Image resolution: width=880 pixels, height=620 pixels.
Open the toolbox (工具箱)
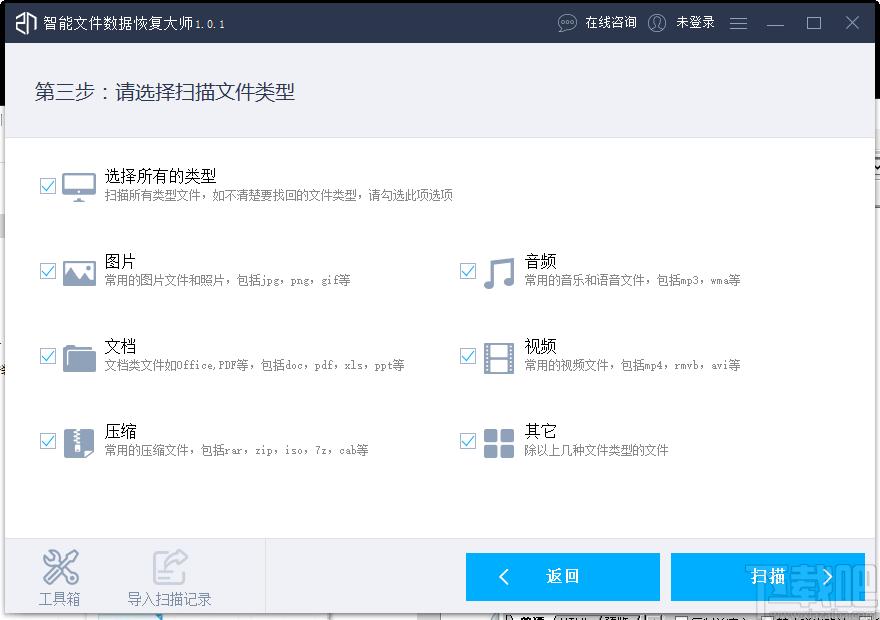click(60, 579)
